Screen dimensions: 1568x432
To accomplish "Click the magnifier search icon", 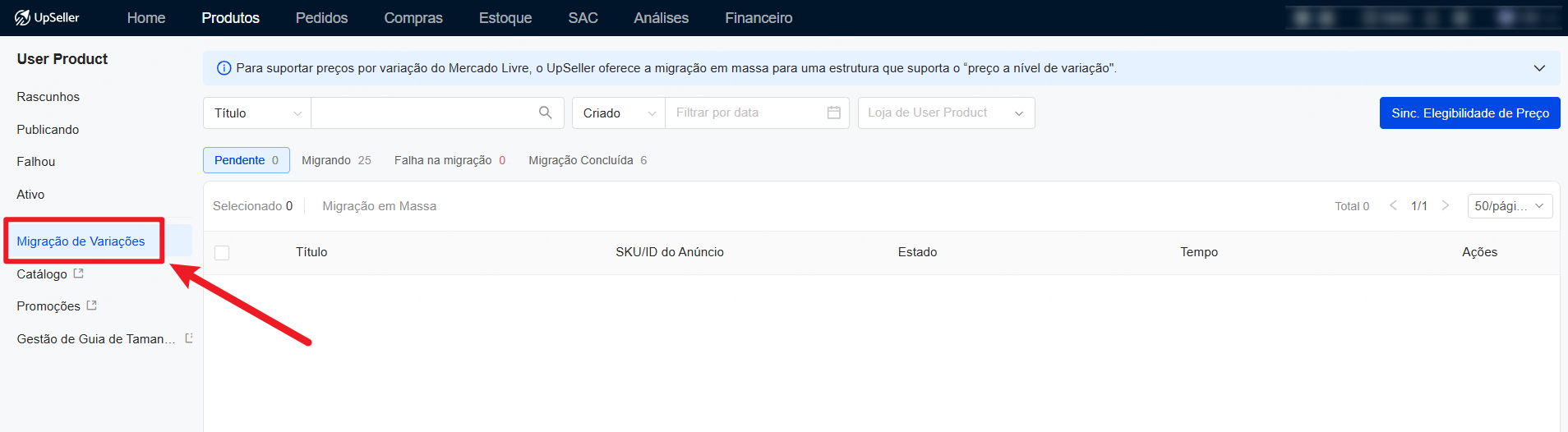I will tap(546, 113).
